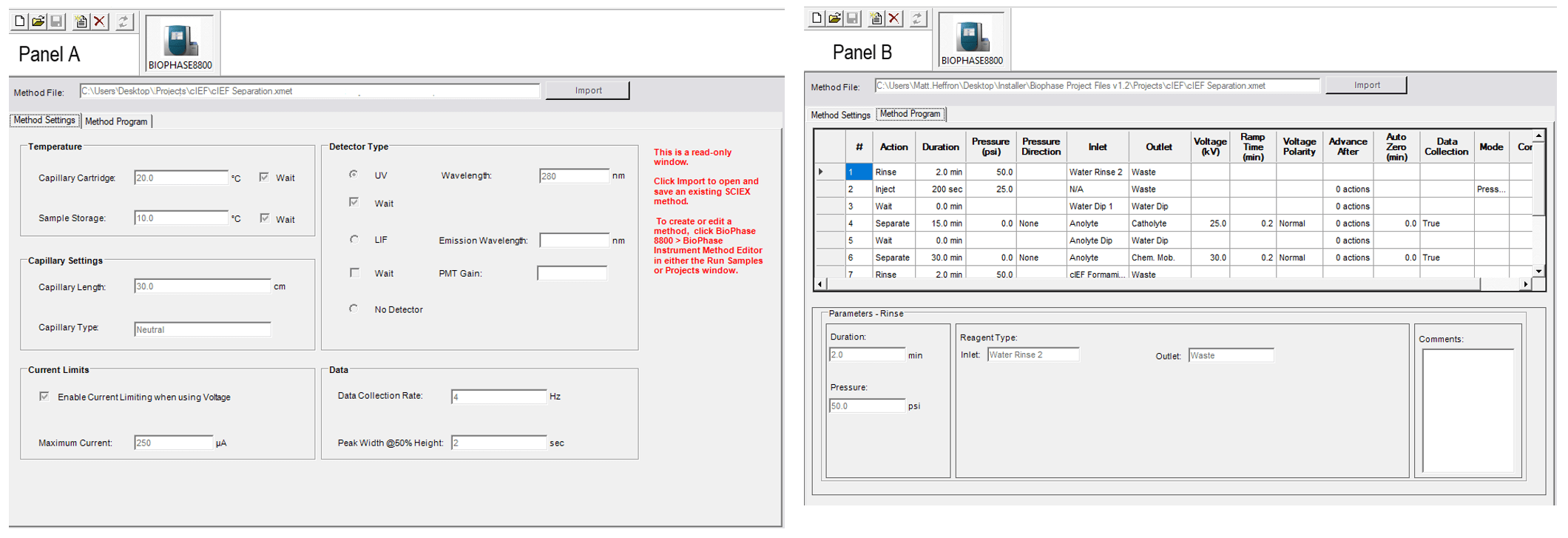Select UV detector radio button

click(354, 175)
